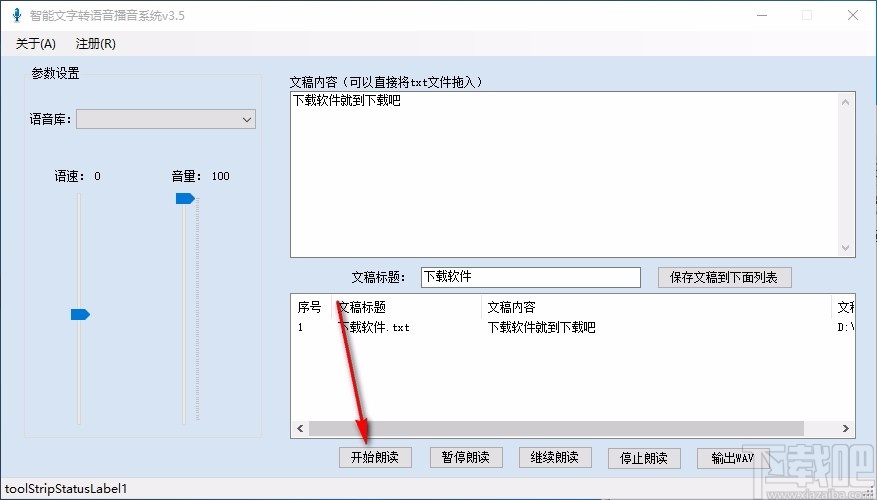This screenshot has width=877, height=500.
Task: Minimize the application window
Action: [762, 15]
